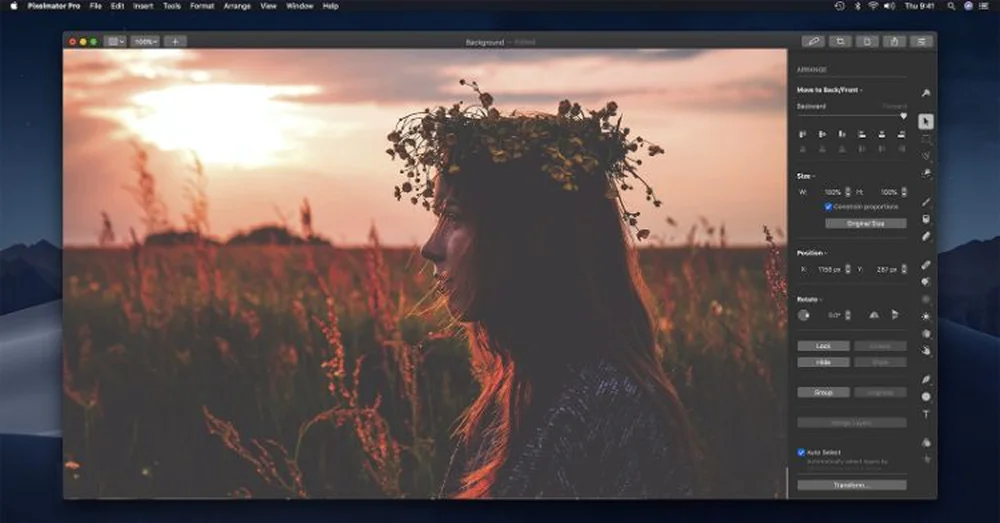Click the plus Add button in the toolbar

tap(174, 42)
